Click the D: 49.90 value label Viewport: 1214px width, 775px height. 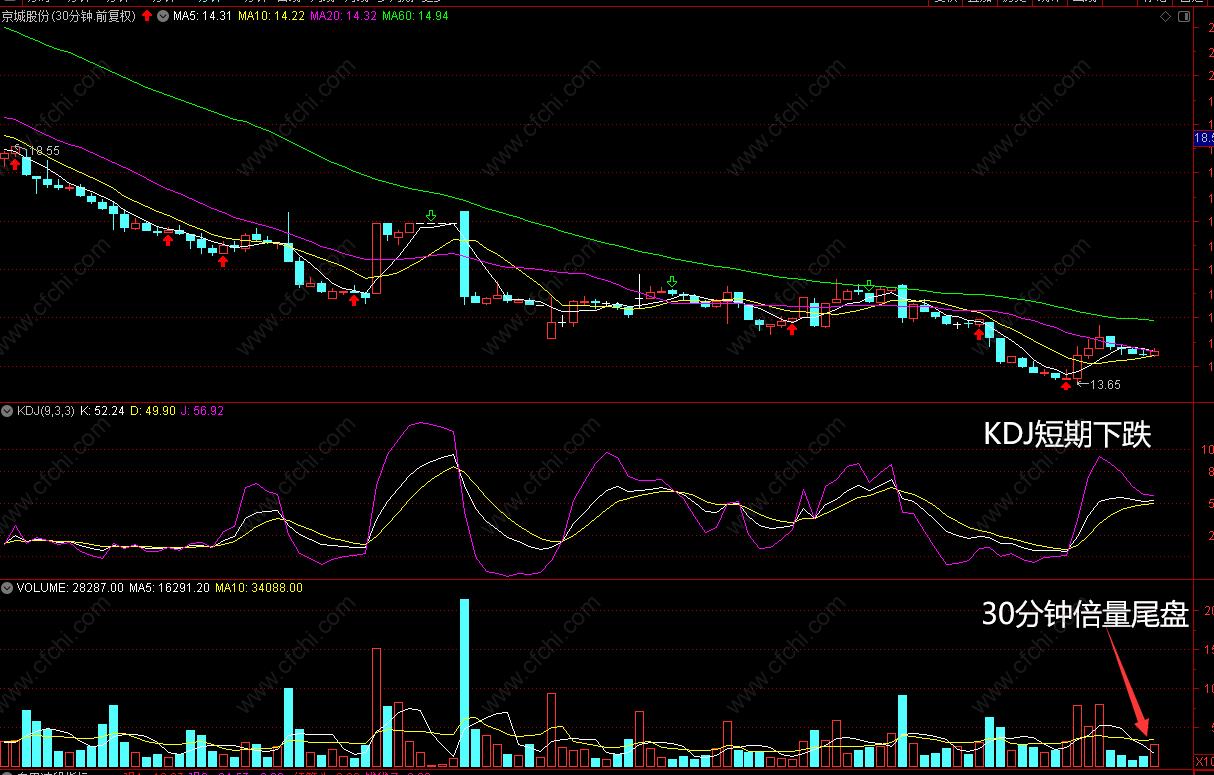point(153,410)
